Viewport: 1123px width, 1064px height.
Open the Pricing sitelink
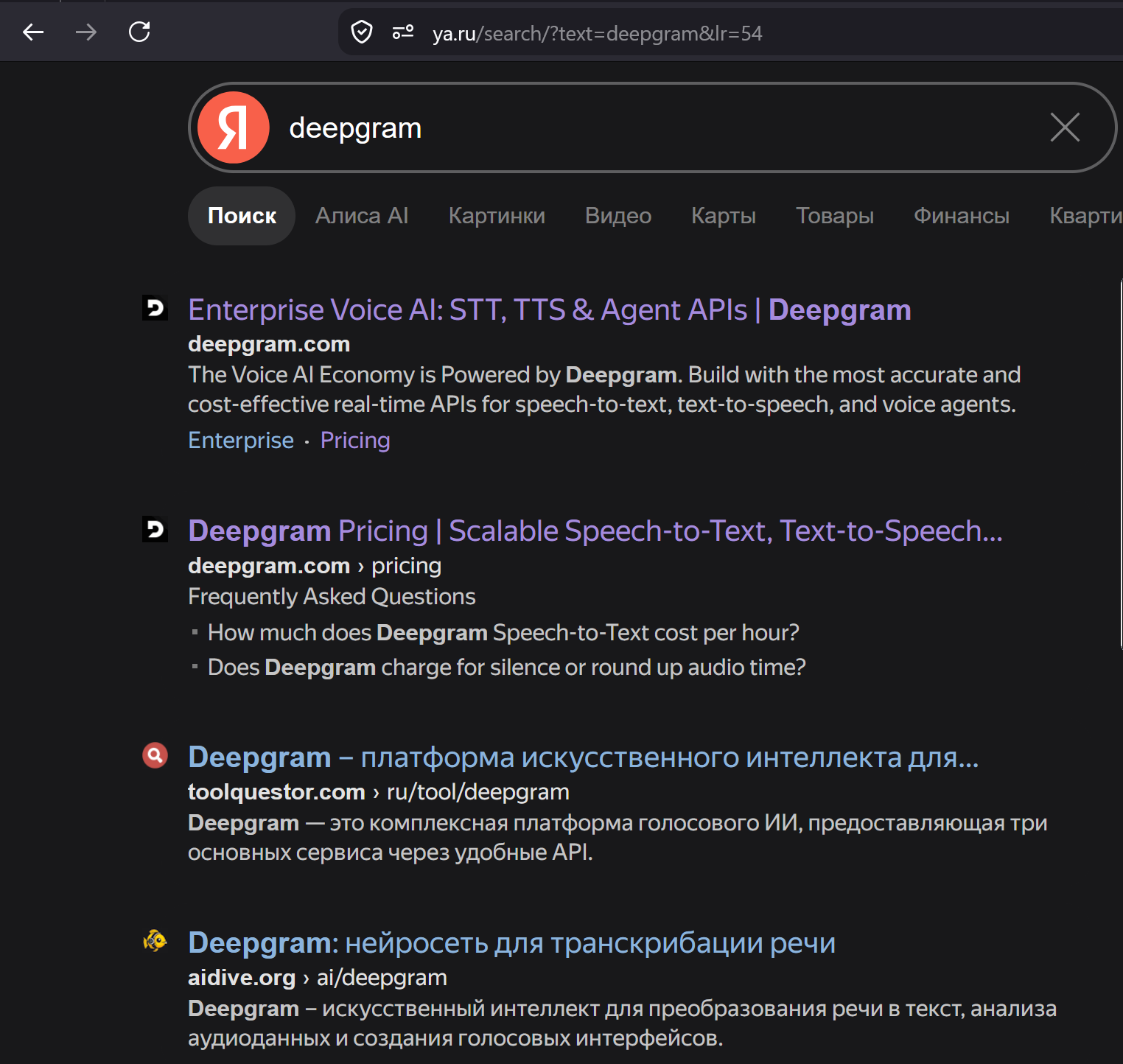[x=355, y=440]
